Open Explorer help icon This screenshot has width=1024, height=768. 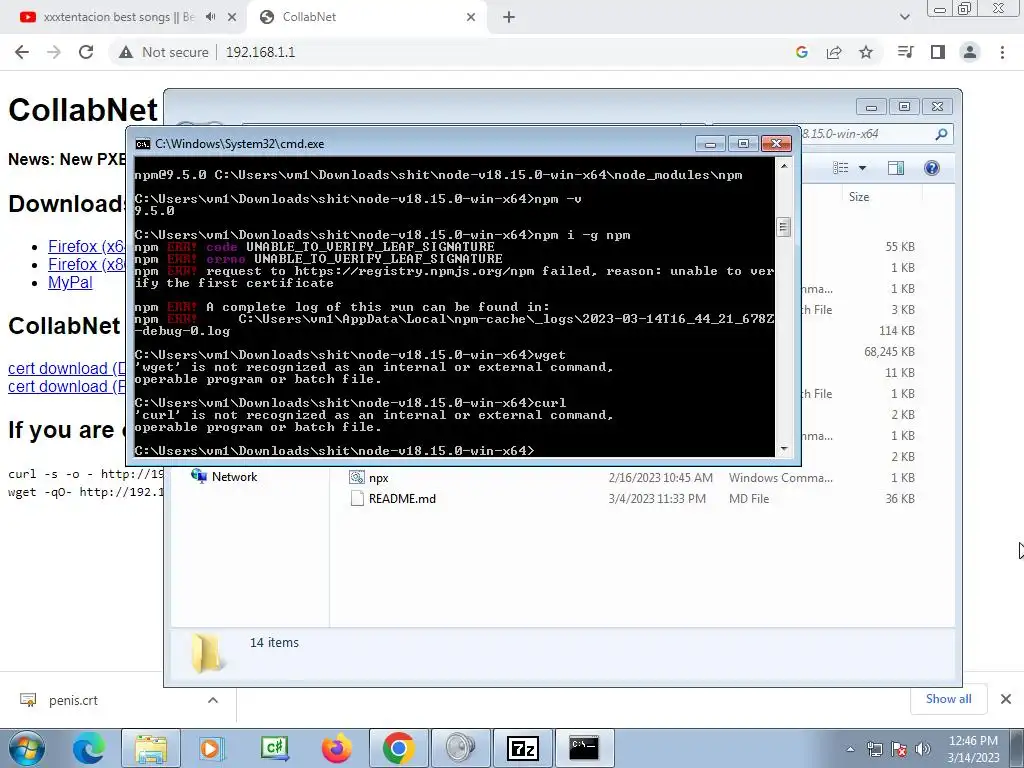(x=932, y=168)
